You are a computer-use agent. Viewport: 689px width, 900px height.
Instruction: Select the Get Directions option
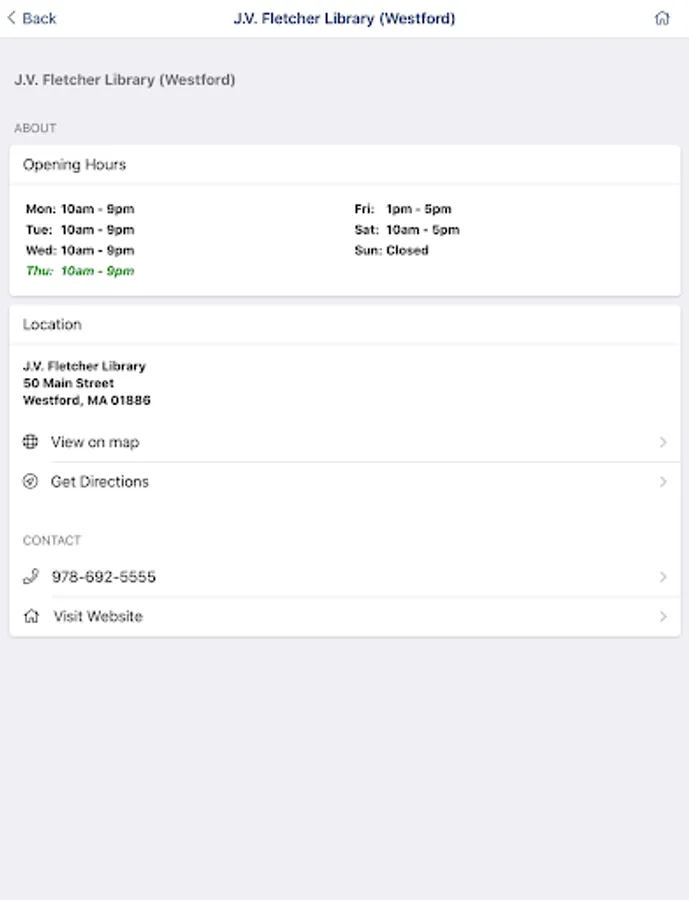(x=100, y=482)
